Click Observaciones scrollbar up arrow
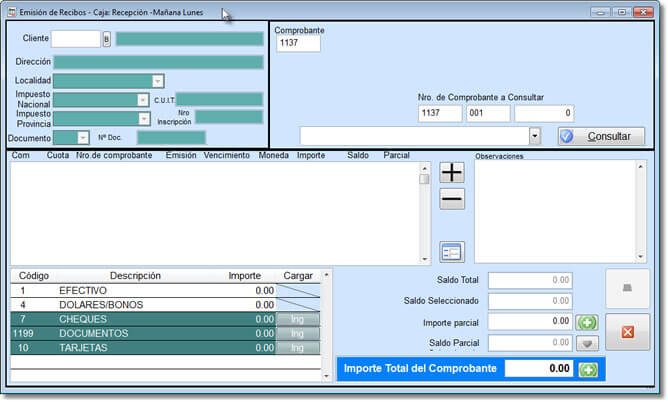Screen dimensions: 668x402 pos(641,167)
